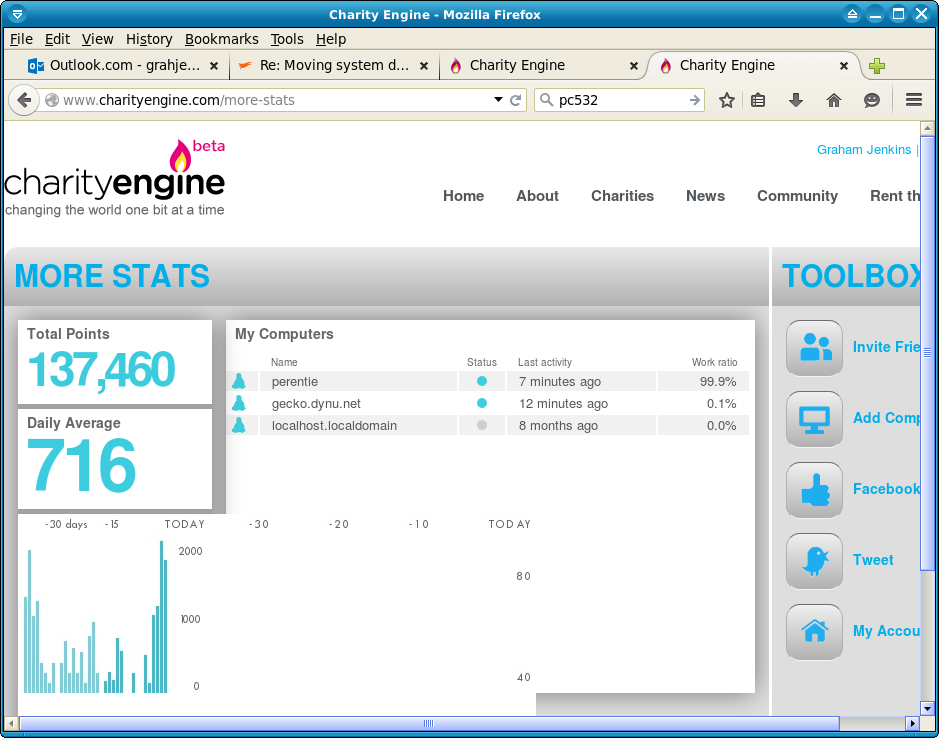
Task: Close the Outlook.com tab
Action: pyautogui.click(x=214, y=66)
